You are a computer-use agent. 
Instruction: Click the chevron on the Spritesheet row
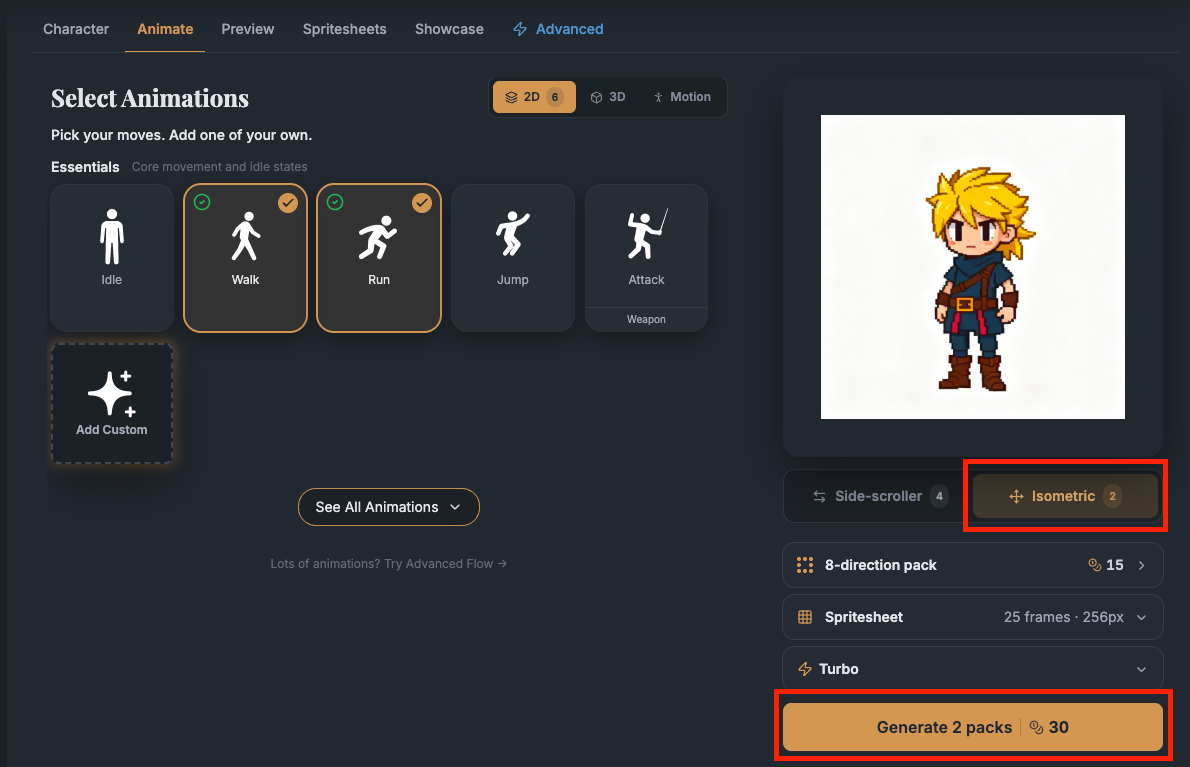(1141, 618)
